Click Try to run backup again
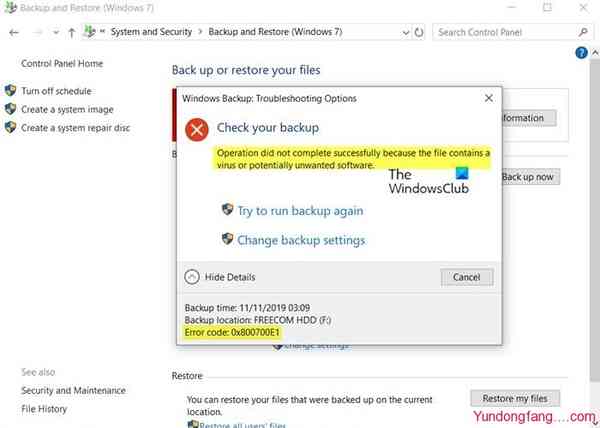This screenshot has width=600, height=428. [x=300, y=211]
